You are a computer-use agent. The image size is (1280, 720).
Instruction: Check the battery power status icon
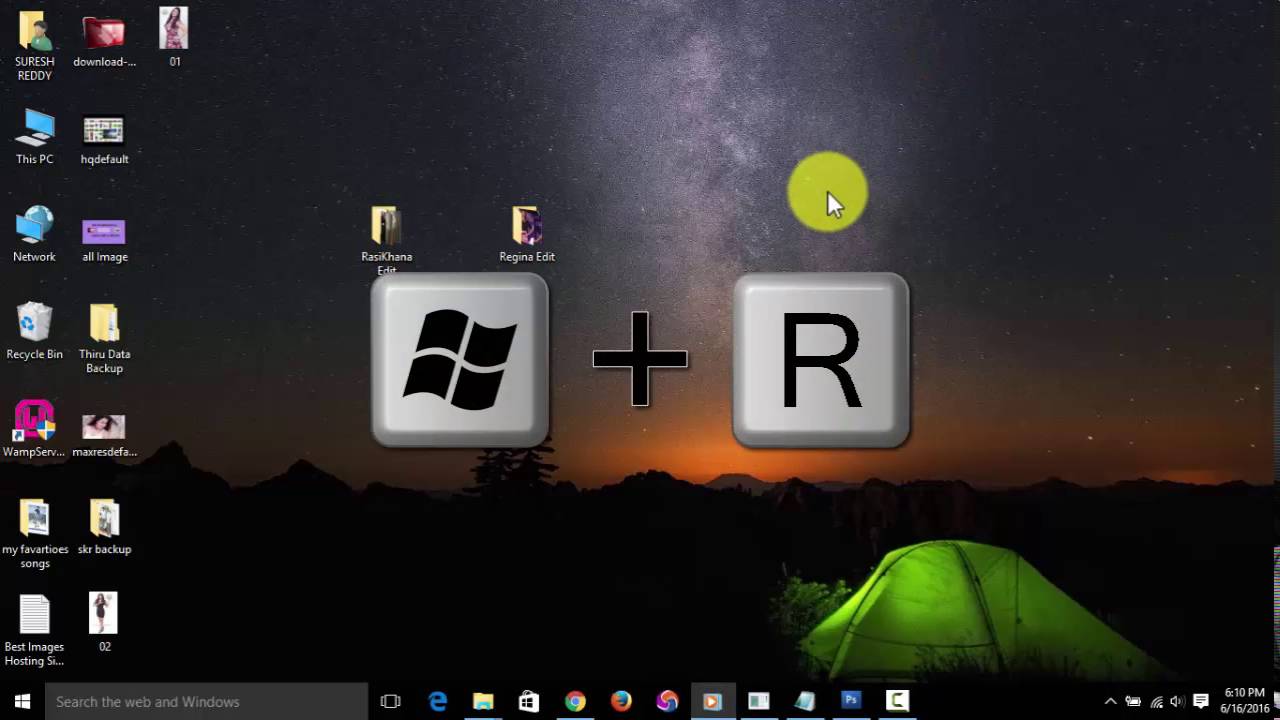[x=1133, y=701]
